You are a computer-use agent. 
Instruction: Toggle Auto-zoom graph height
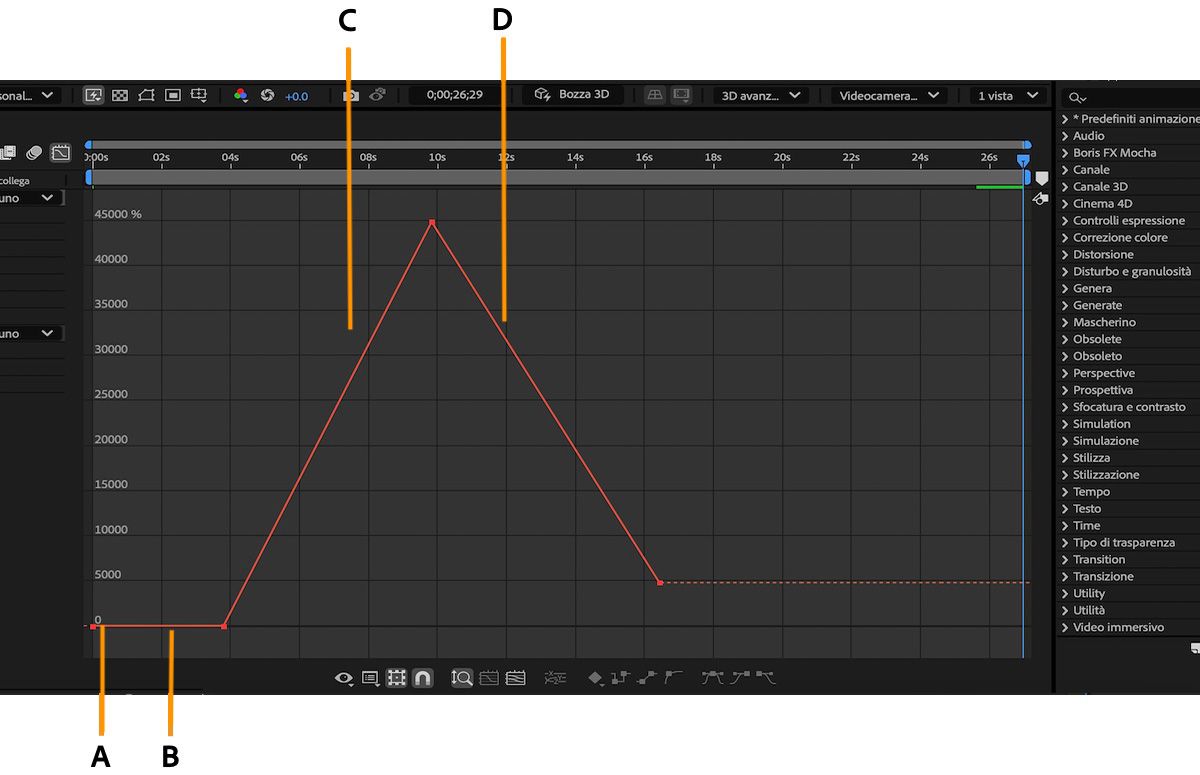pos(461,677)
